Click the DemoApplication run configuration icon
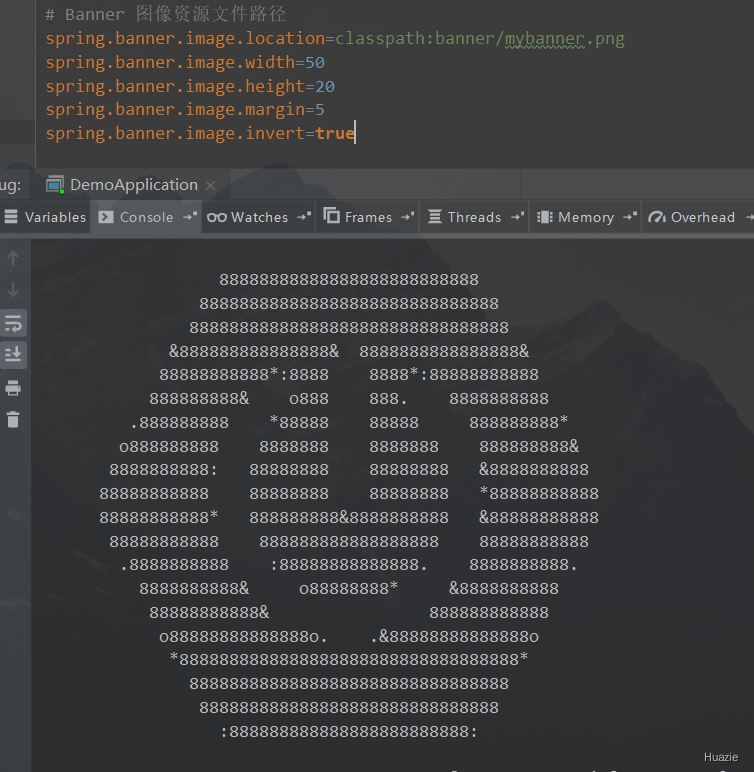The width and height of the screenshot is (754, 772). pyautogui.click(x=55, y=185)
